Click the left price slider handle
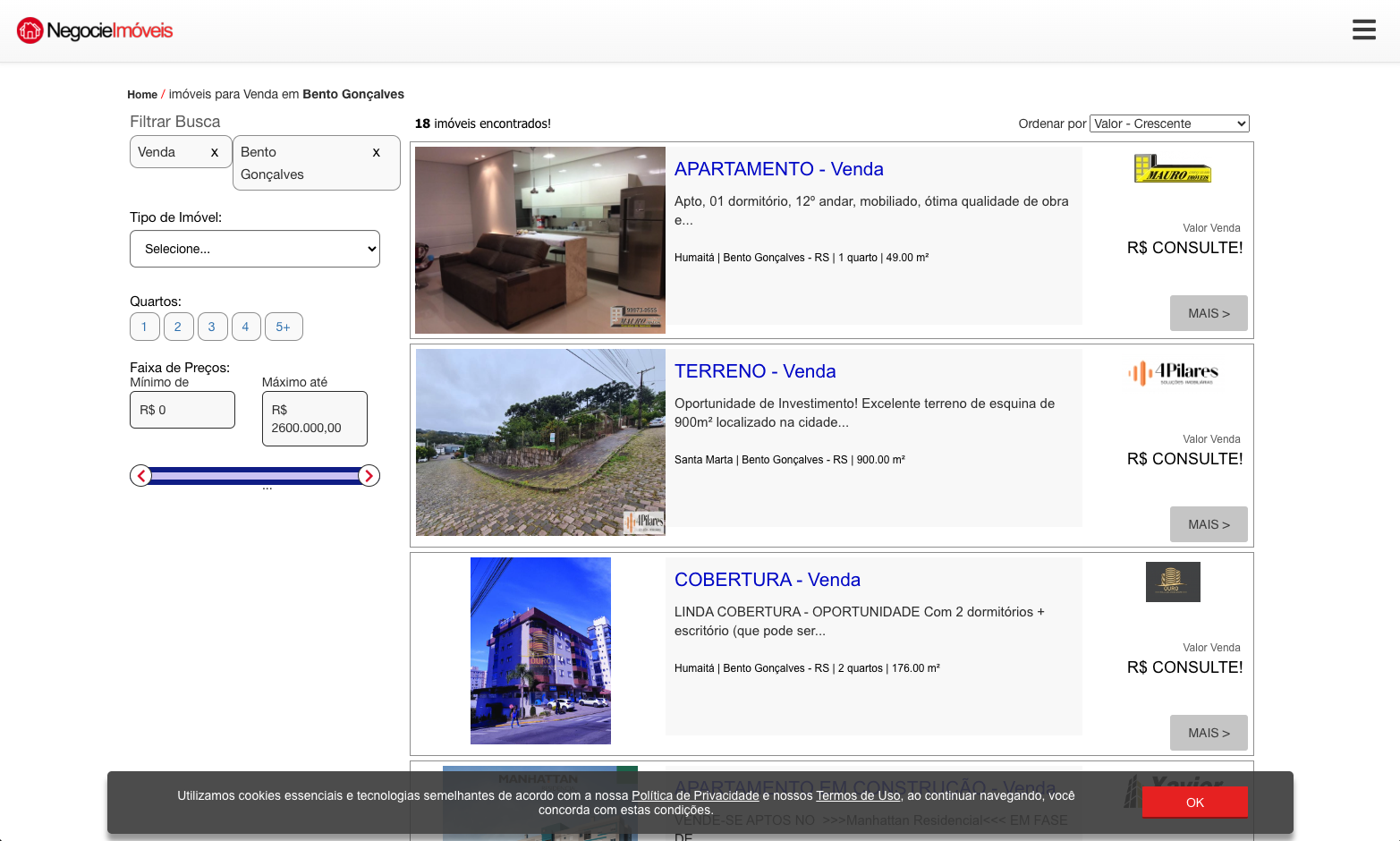Viewport: 1400px width, 841px height. tap(140, 476)
